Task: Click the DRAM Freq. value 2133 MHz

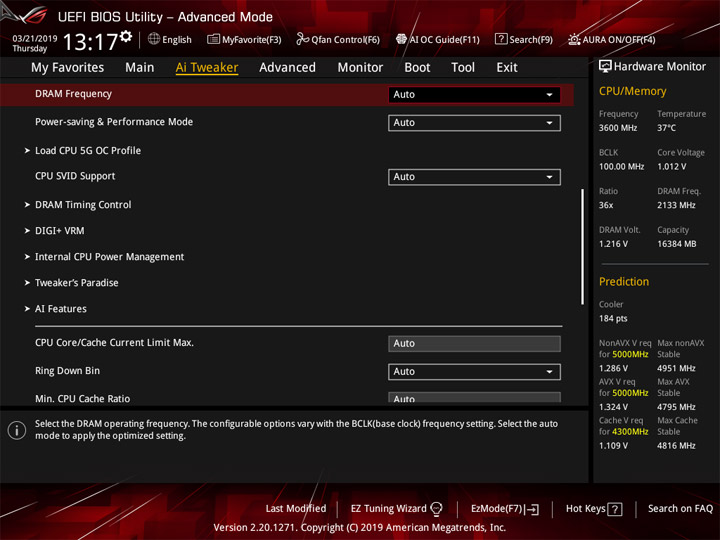Action: pyautogui.click(x=676, y=205)
